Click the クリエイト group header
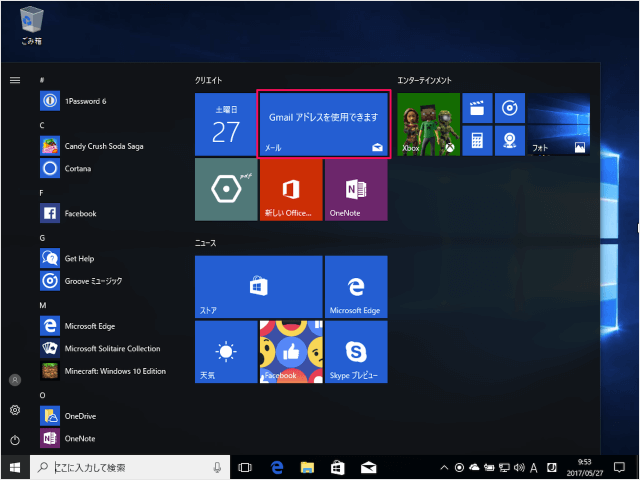Screen dimensions: 640x480 pos(209,80)
